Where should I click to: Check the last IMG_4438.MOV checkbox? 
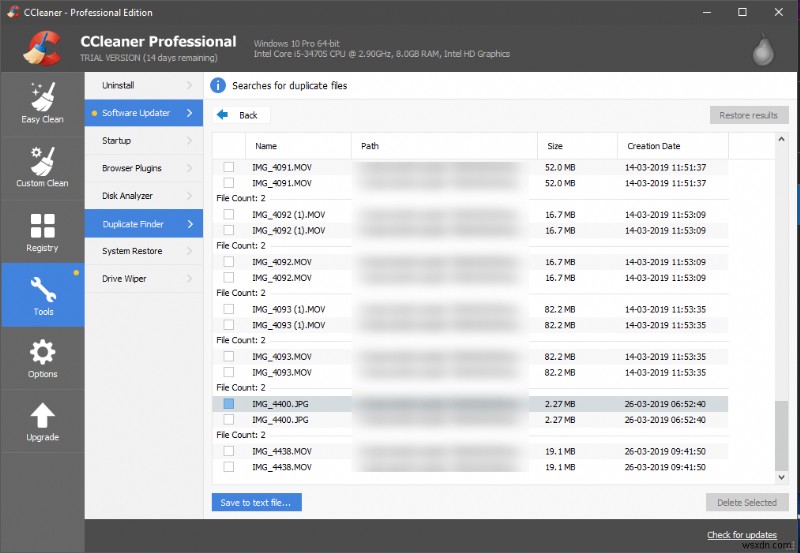click(x=229, y=467)
